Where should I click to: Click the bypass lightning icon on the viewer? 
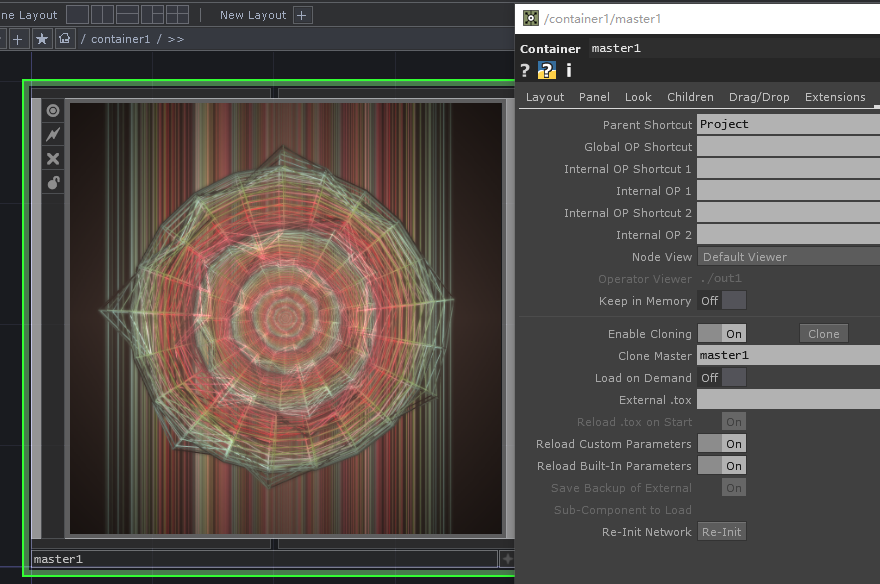click(52, 134)
